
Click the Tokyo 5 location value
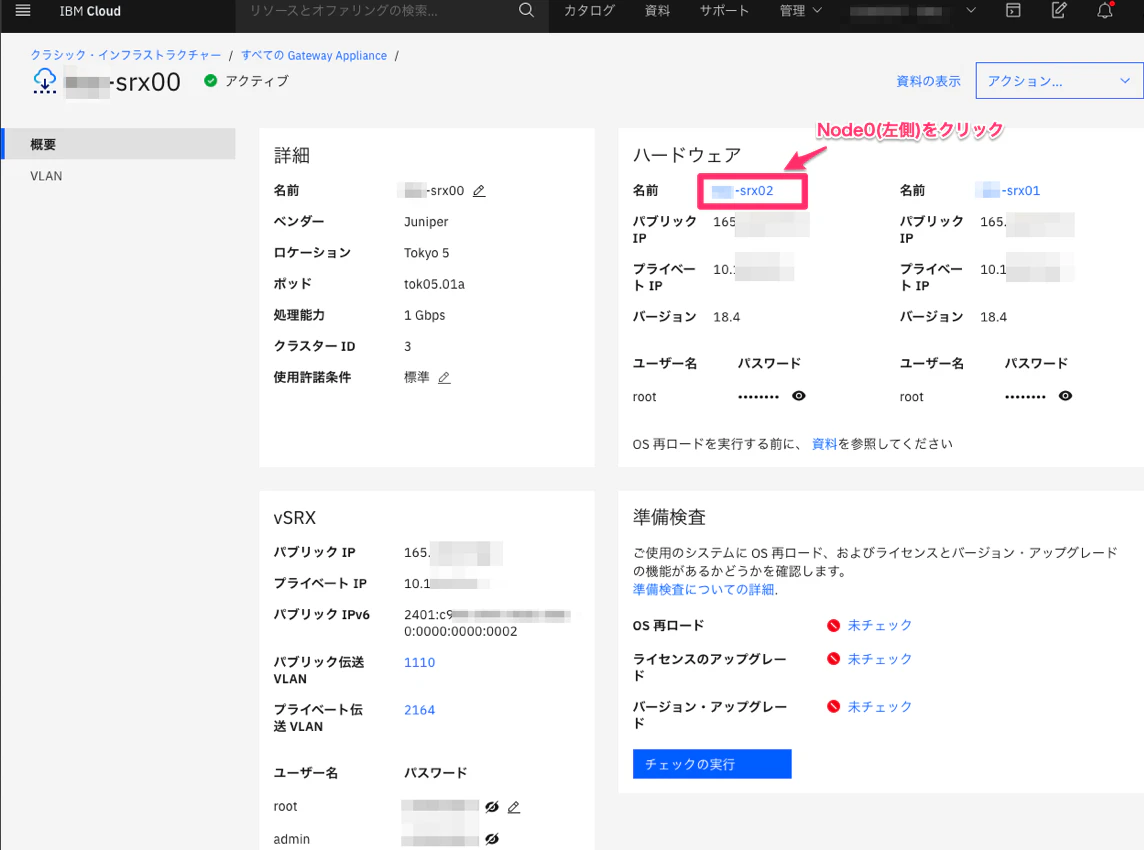(427, 253)
